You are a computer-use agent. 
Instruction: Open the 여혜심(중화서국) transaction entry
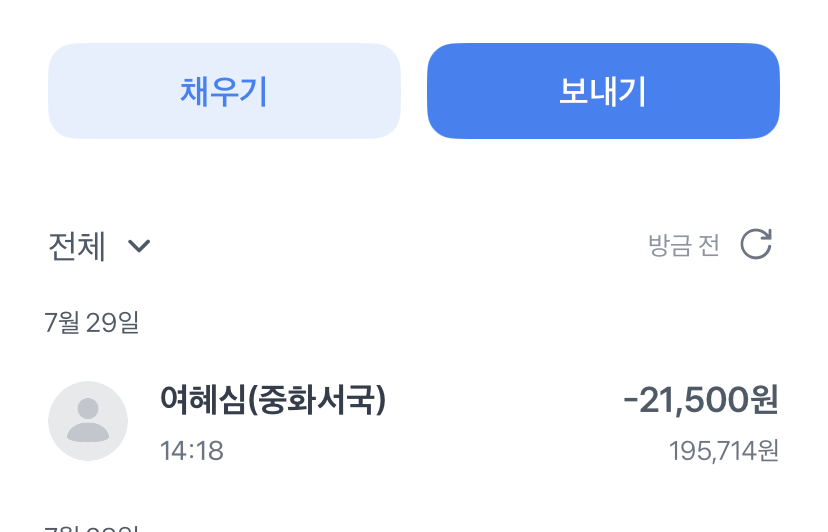pyautogui.click(x=413, y=421)
